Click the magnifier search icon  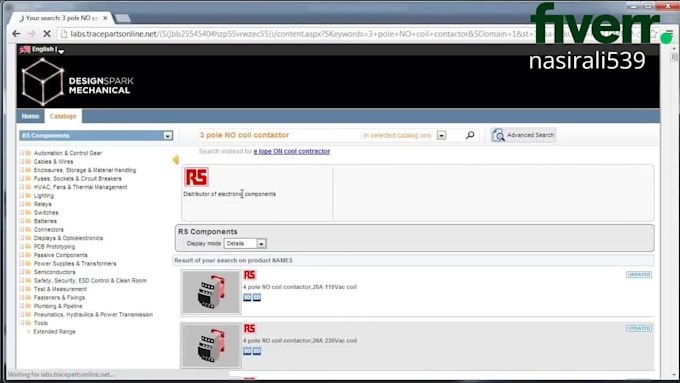470,135
